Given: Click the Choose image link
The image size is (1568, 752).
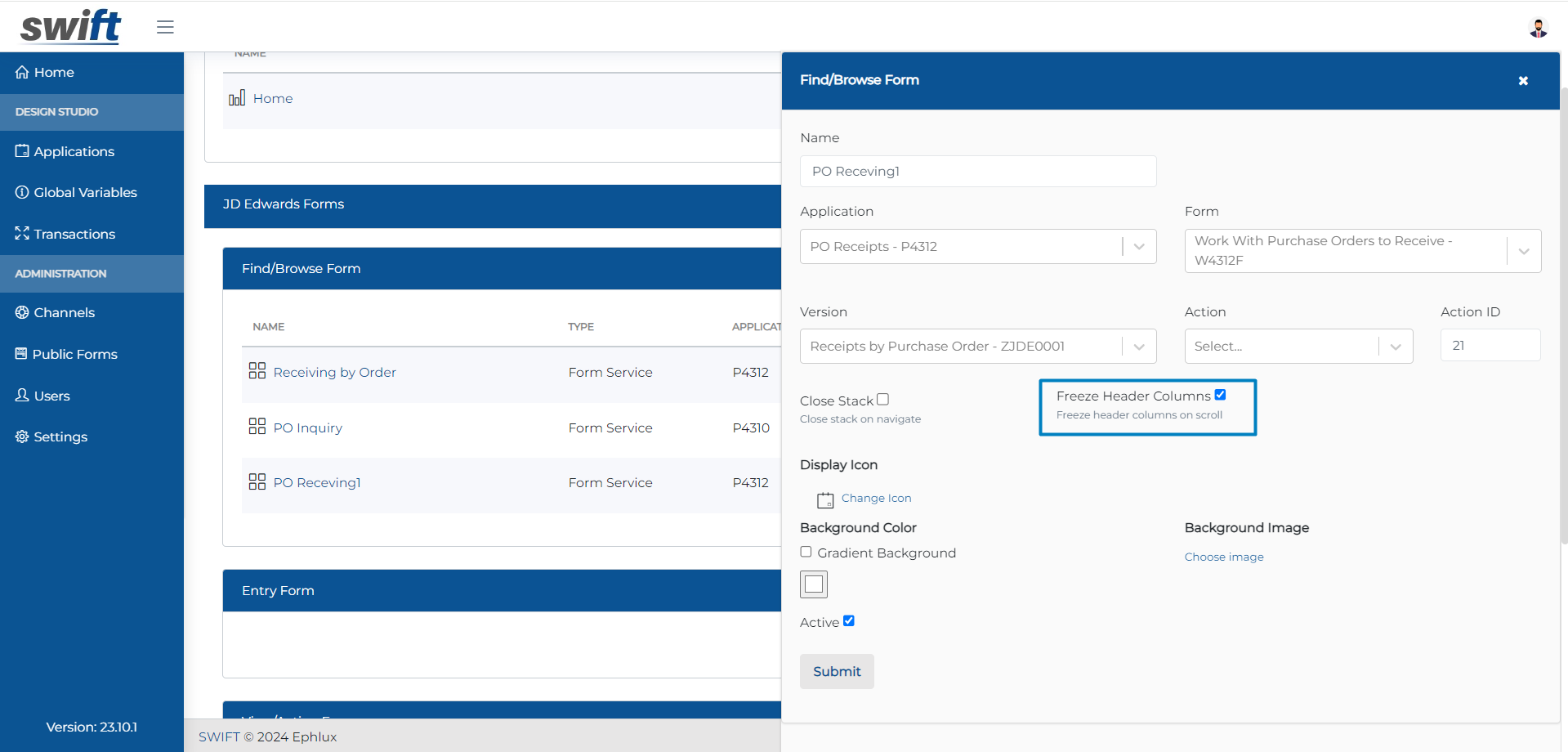Looking at the screenshot, I should 1224,557.
